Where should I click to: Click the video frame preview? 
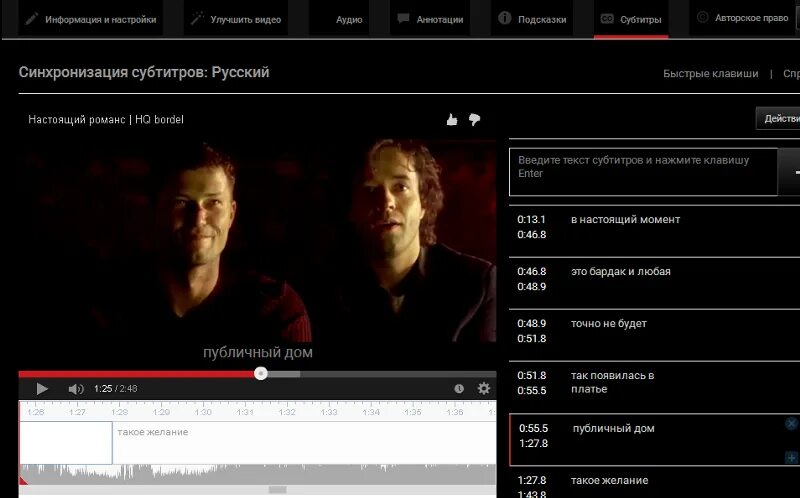[257, 241]
